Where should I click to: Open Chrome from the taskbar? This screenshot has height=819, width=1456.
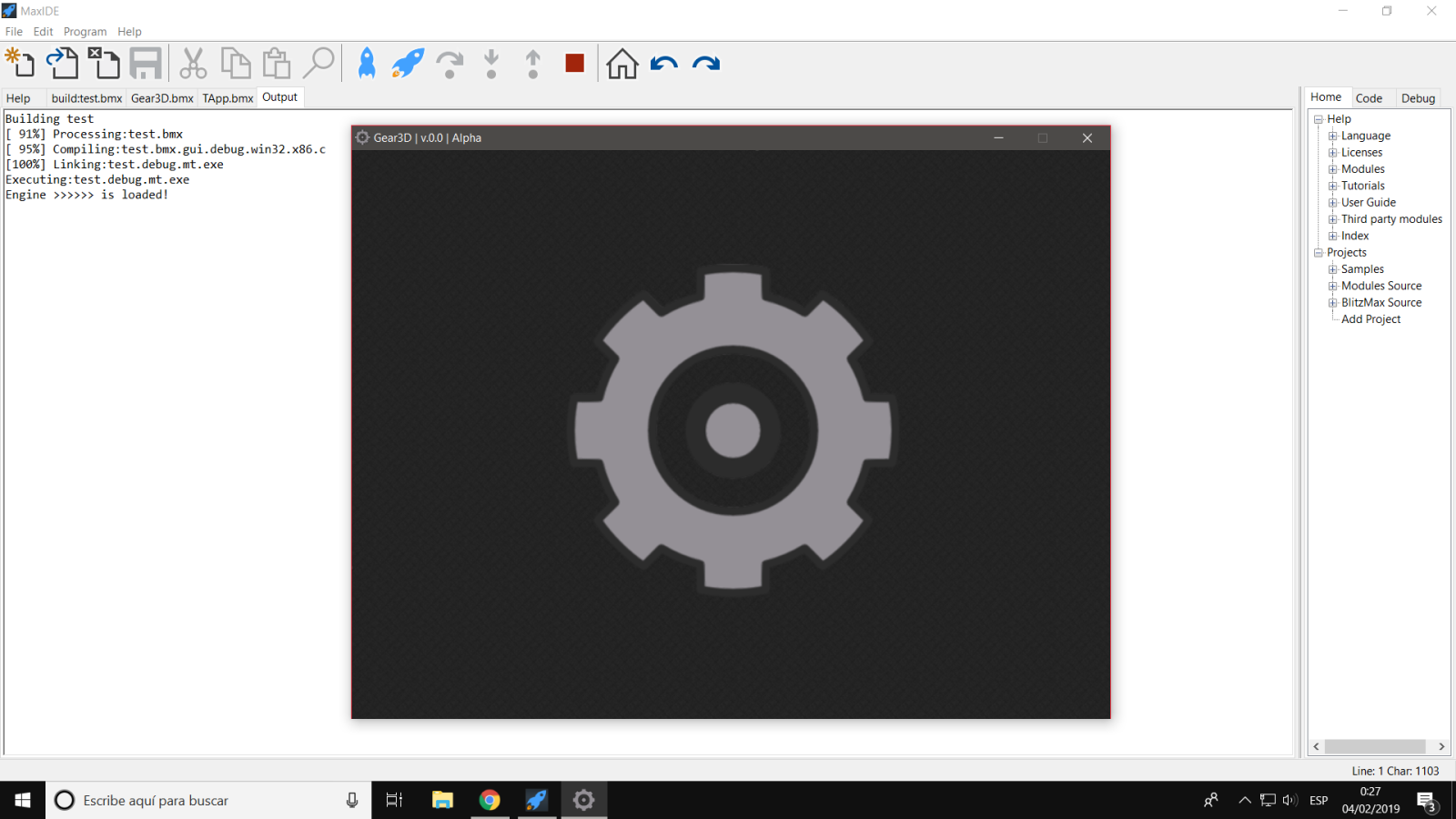click(x=490, y=800)
